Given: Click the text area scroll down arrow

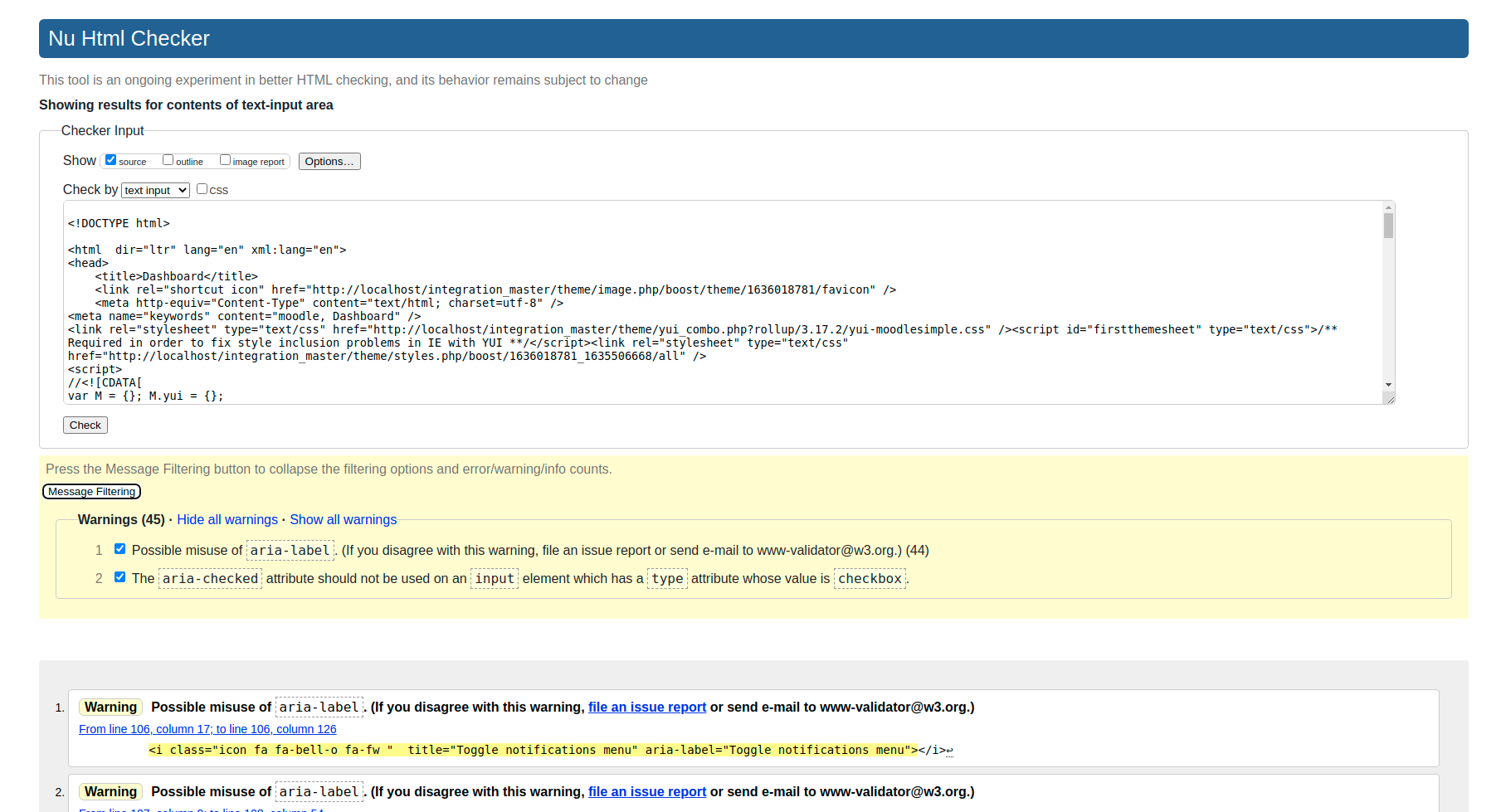Looking at the screenshot, I should pos(1388,385).
